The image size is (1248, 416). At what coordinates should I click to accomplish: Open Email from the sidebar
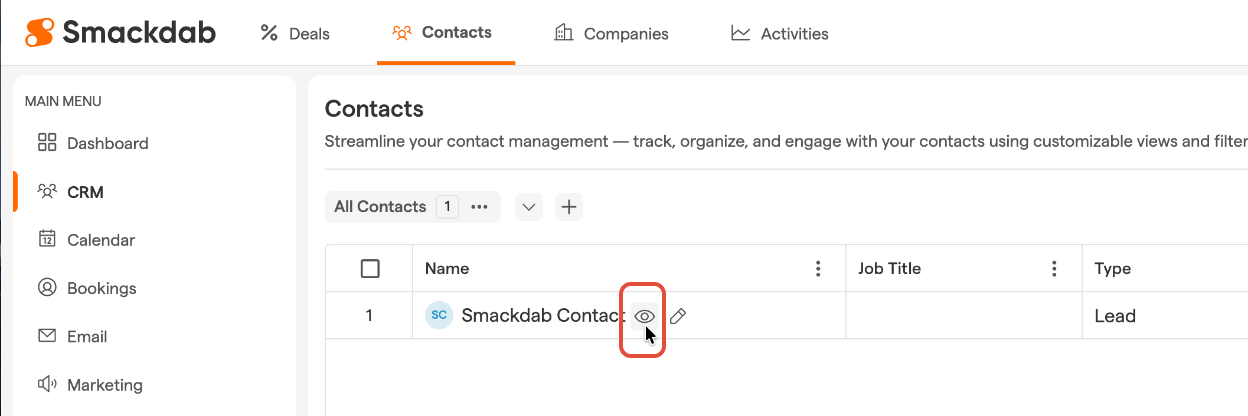pos(87,336)
